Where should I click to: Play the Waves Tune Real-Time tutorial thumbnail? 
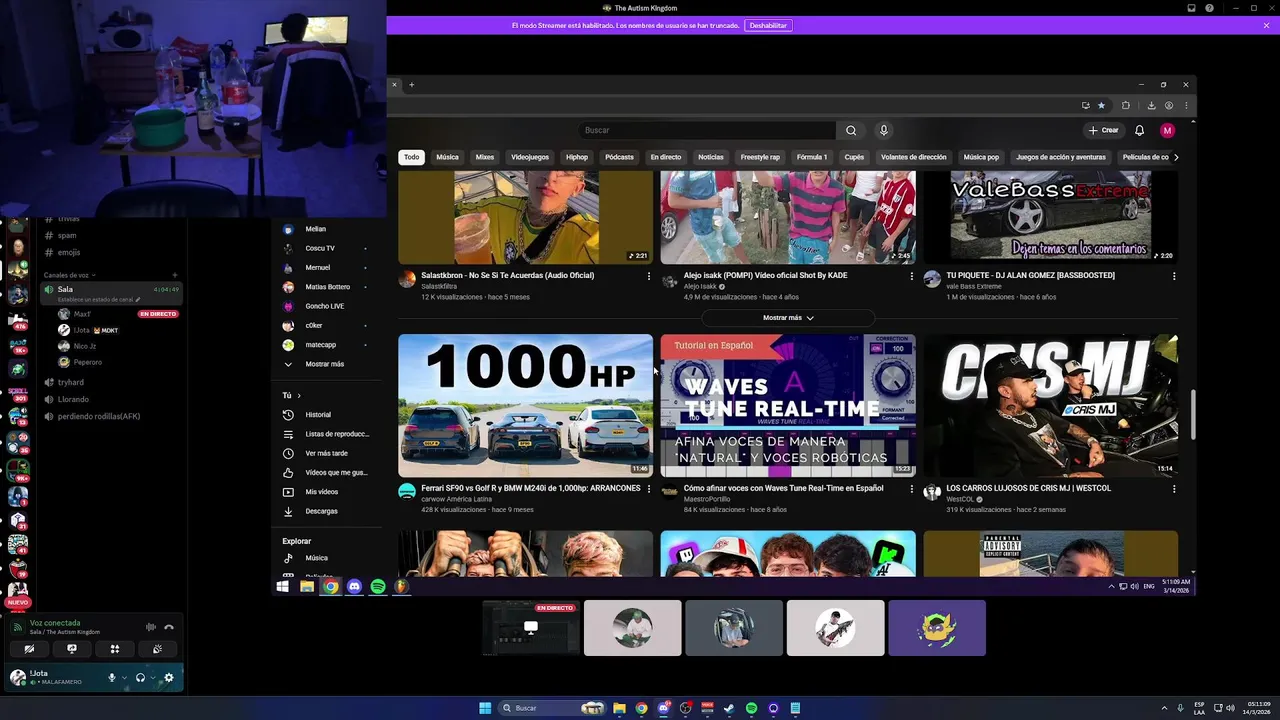pyautogui.click(x=788, y=405)
